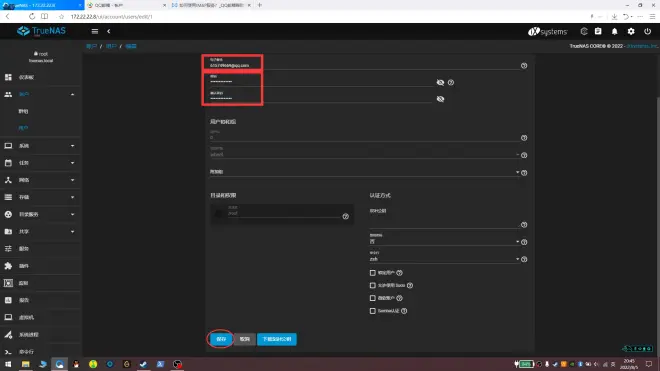Check the Microsoft account checkbox
The height and width of the screenshot is (371, 660).
[373, 298]
